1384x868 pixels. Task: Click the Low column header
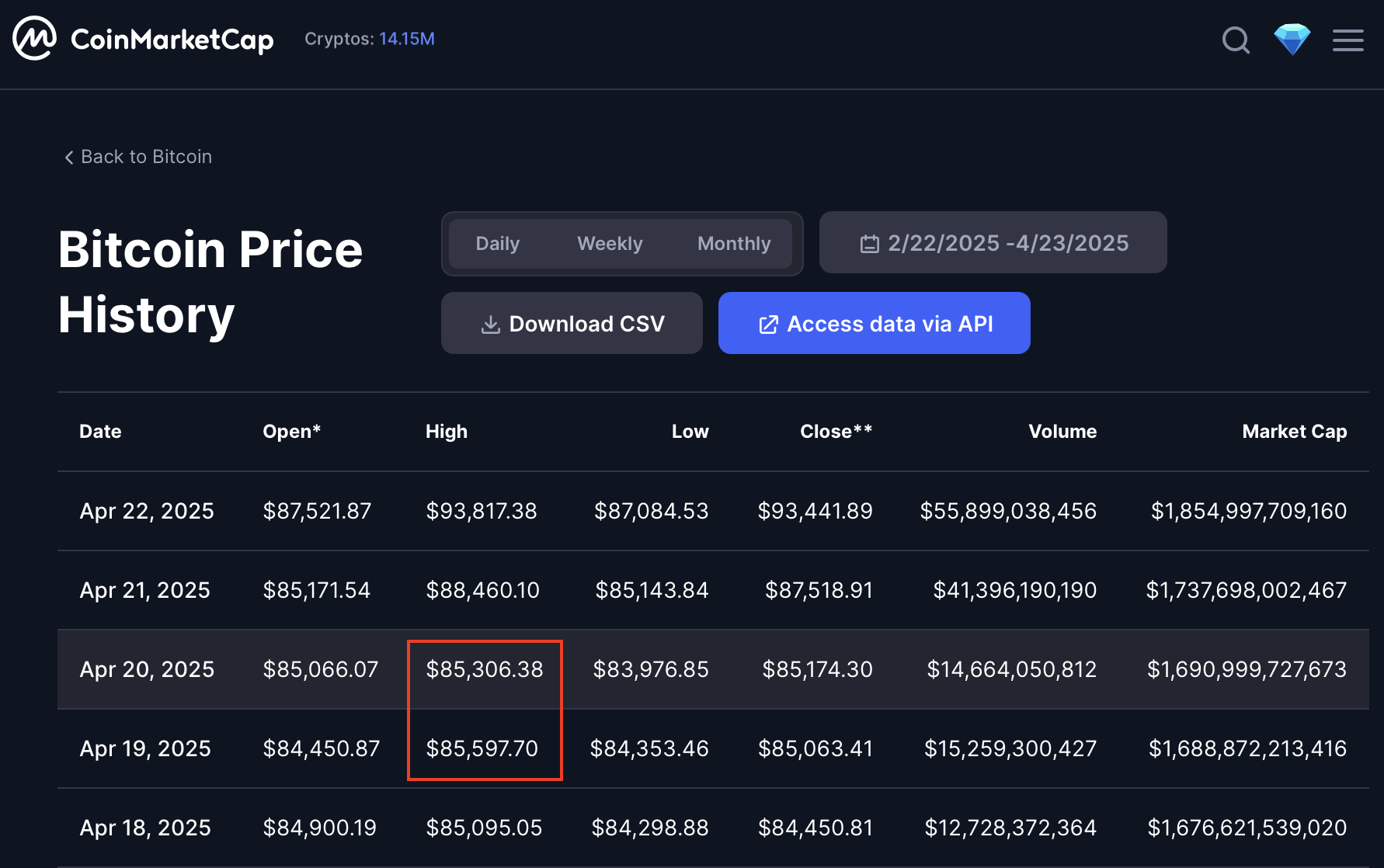[690, 432]
